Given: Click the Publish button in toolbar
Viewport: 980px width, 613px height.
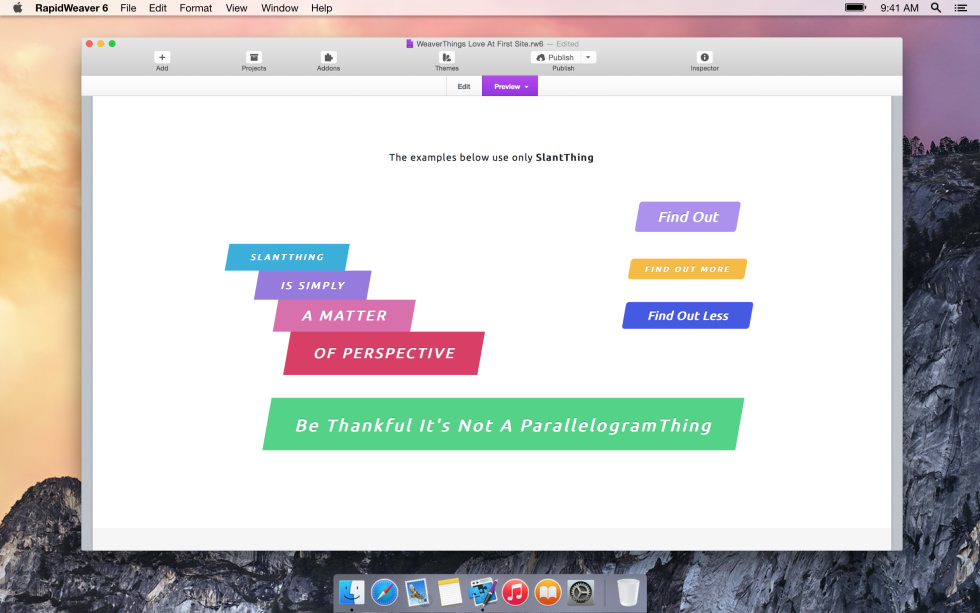Looking at the screenshot, I should pos(556,57).
